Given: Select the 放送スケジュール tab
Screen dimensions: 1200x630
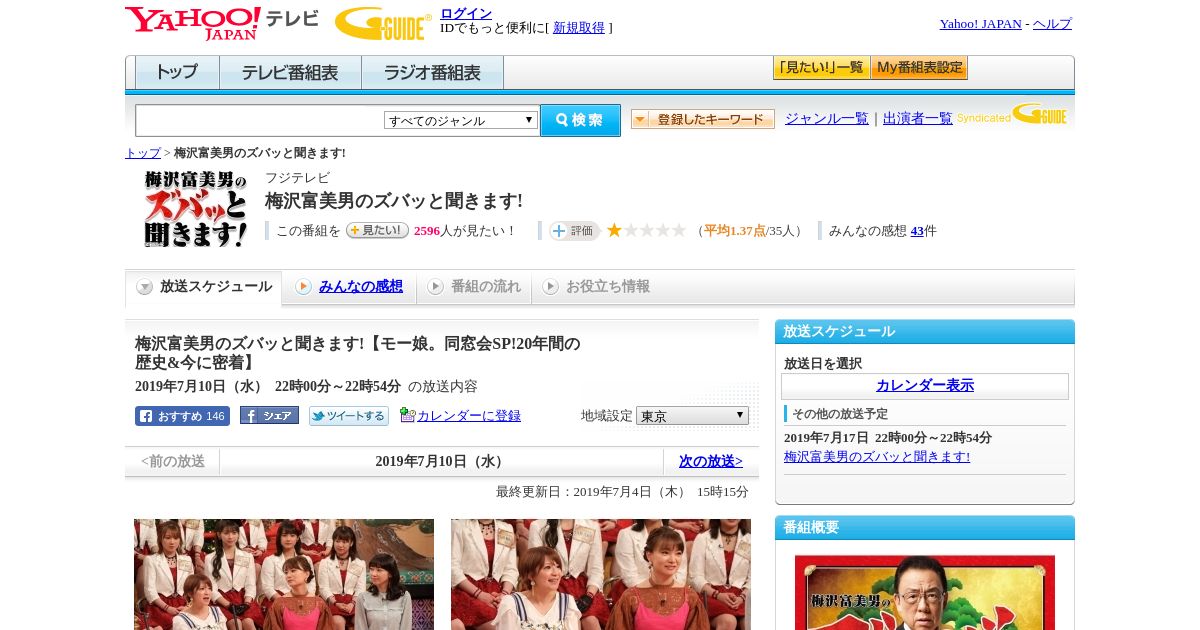Looking at the screenshot, I should [204, 287].
